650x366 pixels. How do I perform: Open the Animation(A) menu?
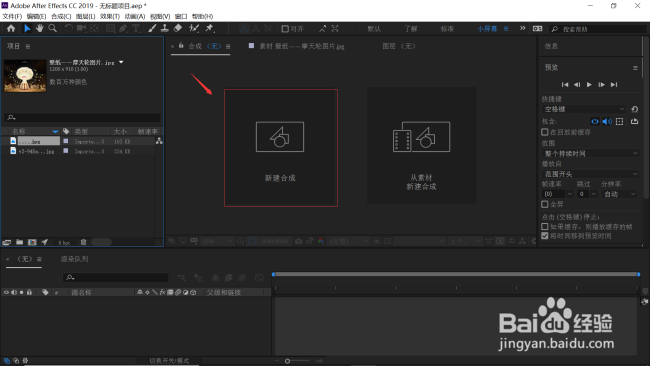click(135, 16)
